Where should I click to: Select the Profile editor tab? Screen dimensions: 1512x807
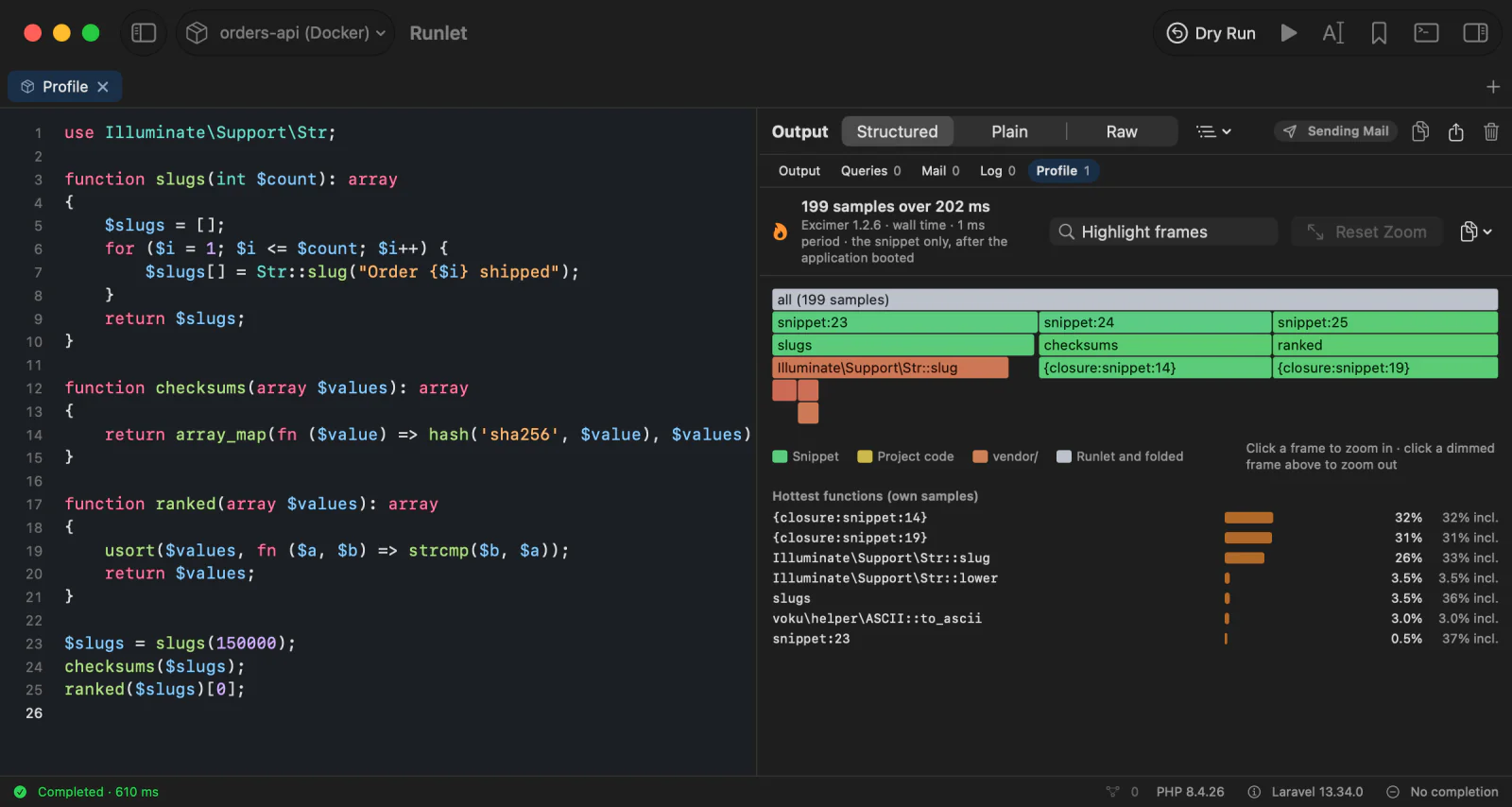click(x=64, y=87)
